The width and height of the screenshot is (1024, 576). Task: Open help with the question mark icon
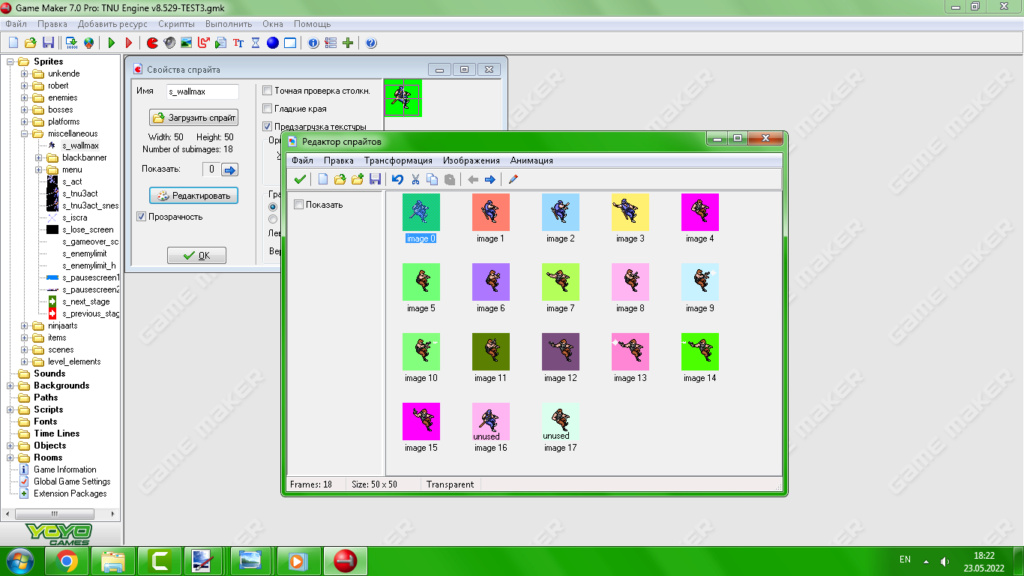(x=371, y=43)
